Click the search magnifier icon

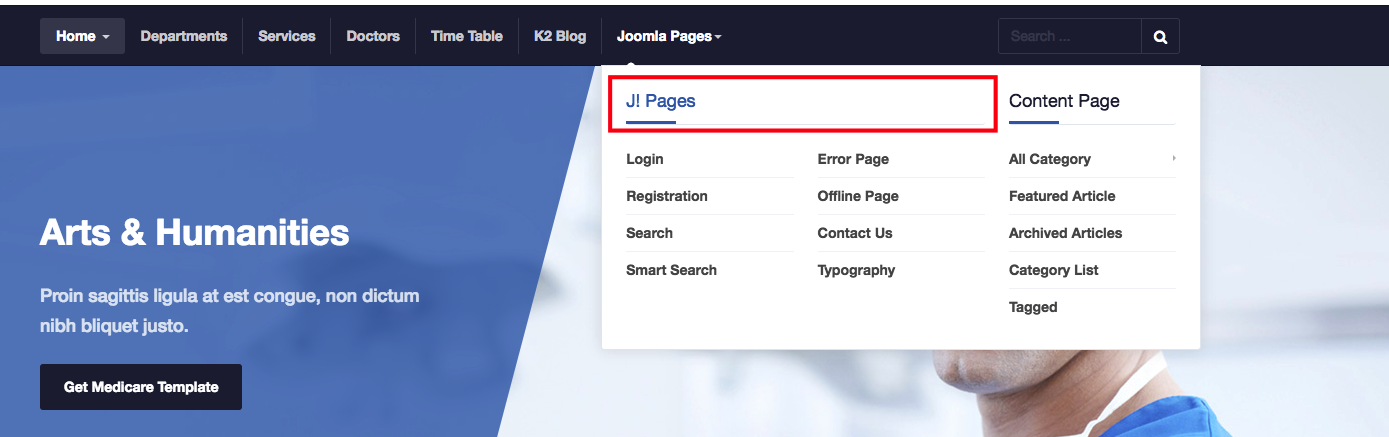pos(1160,37)
